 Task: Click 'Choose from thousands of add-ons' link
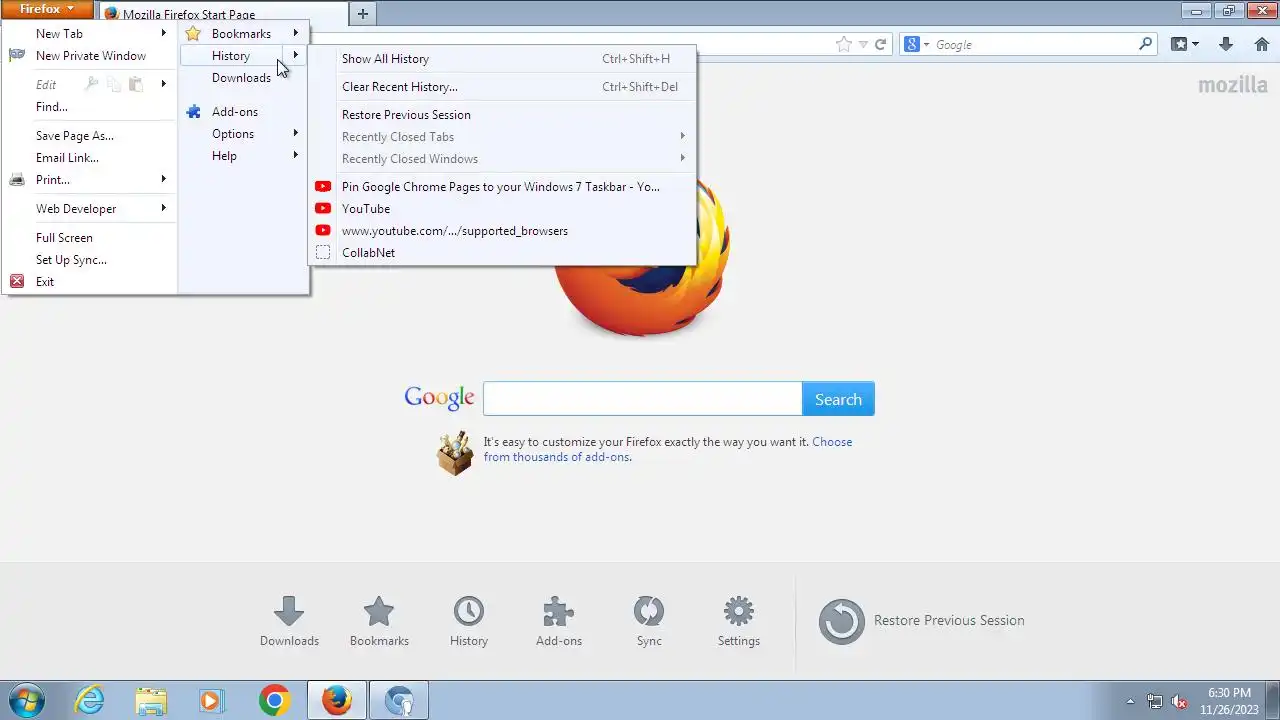[x=668, y=449]
